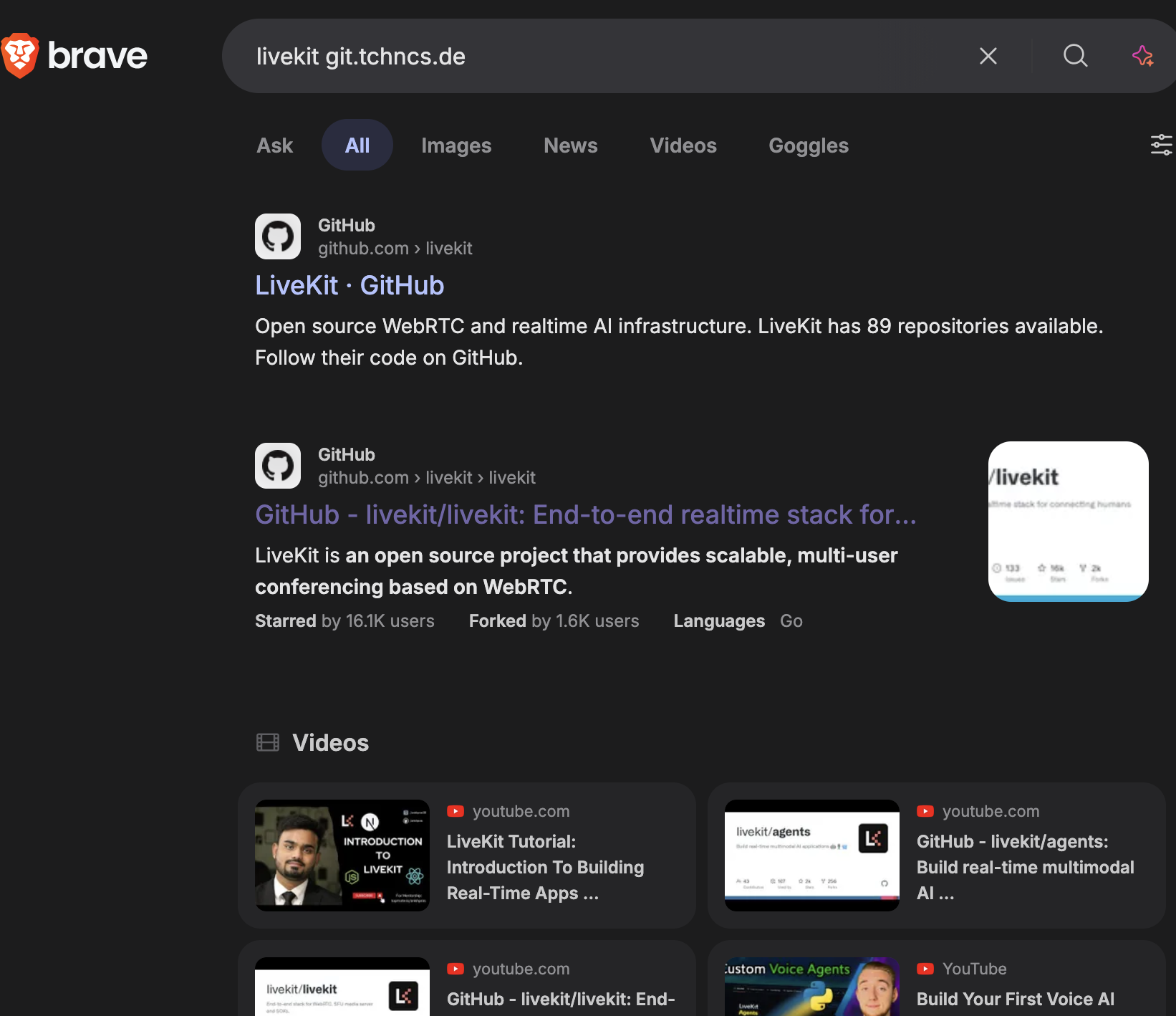Screen dimensions: 1176x1016
Task: Click the github.com › livekit breadcrumb
Action: [395, 249]
